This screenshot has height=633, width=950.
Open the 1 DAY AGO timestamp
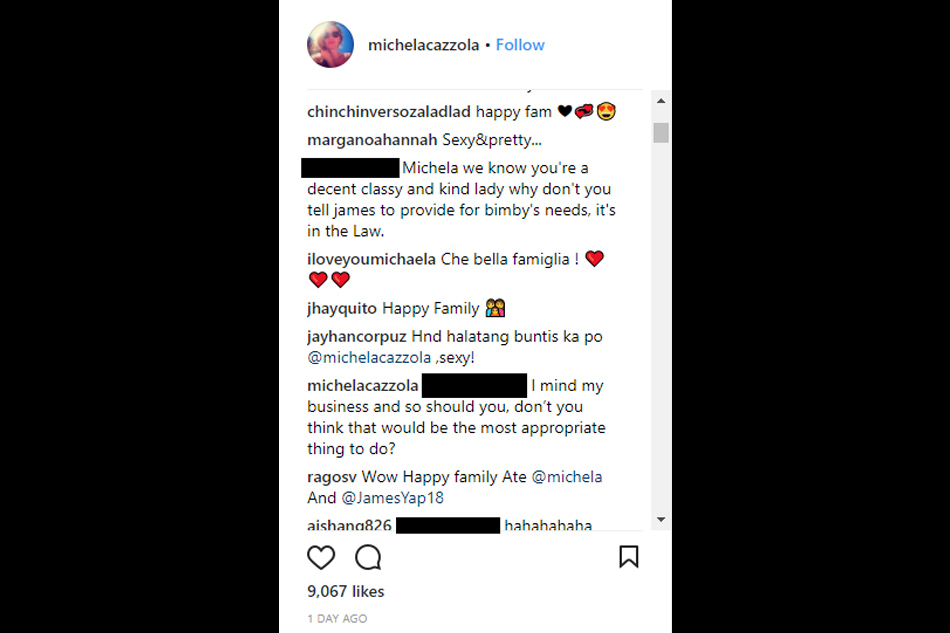coord(337,618)
